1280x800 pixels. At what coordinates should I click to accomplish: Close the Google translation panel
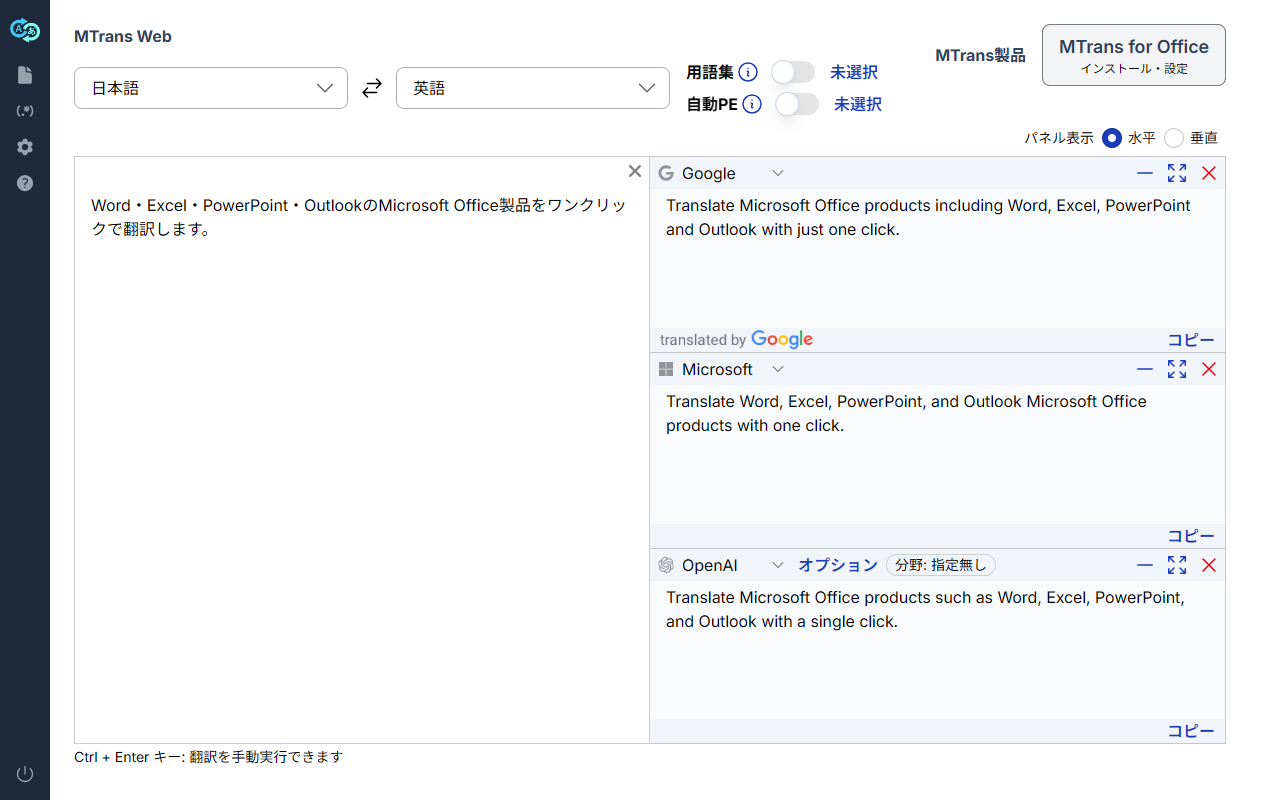coord(1209,173)
